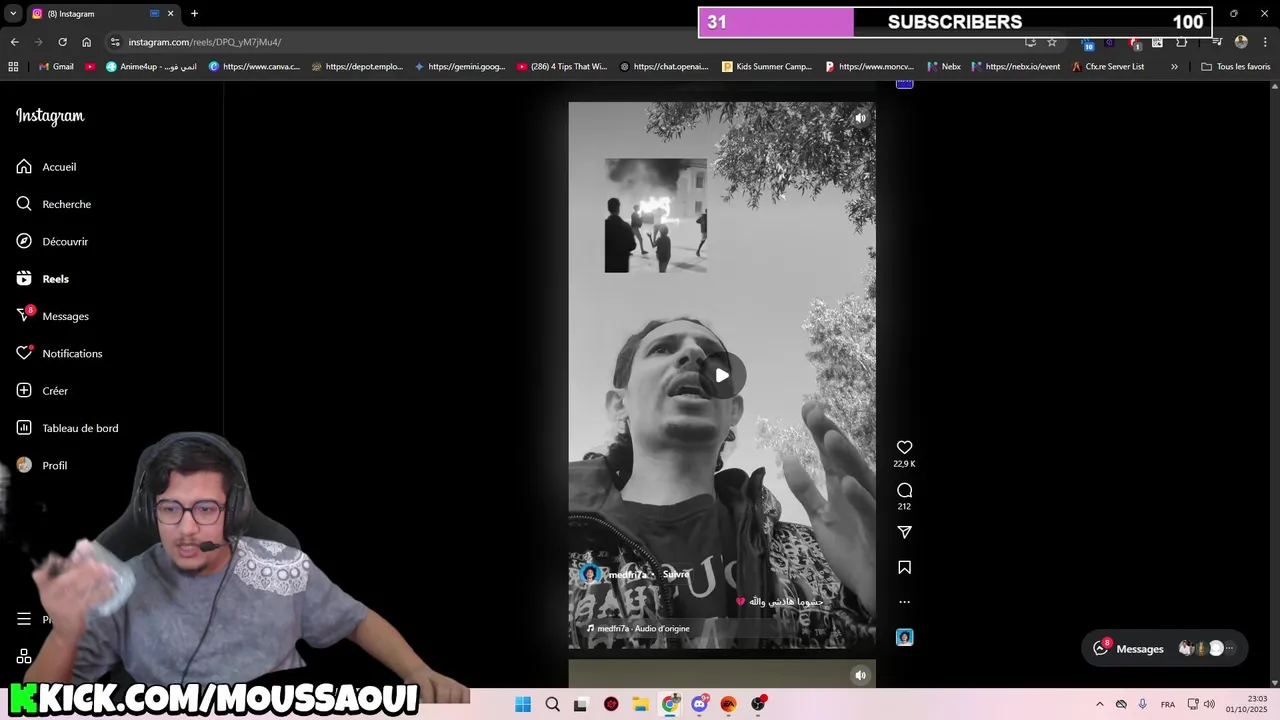Open a new tab with the plus button

point(194,14)
